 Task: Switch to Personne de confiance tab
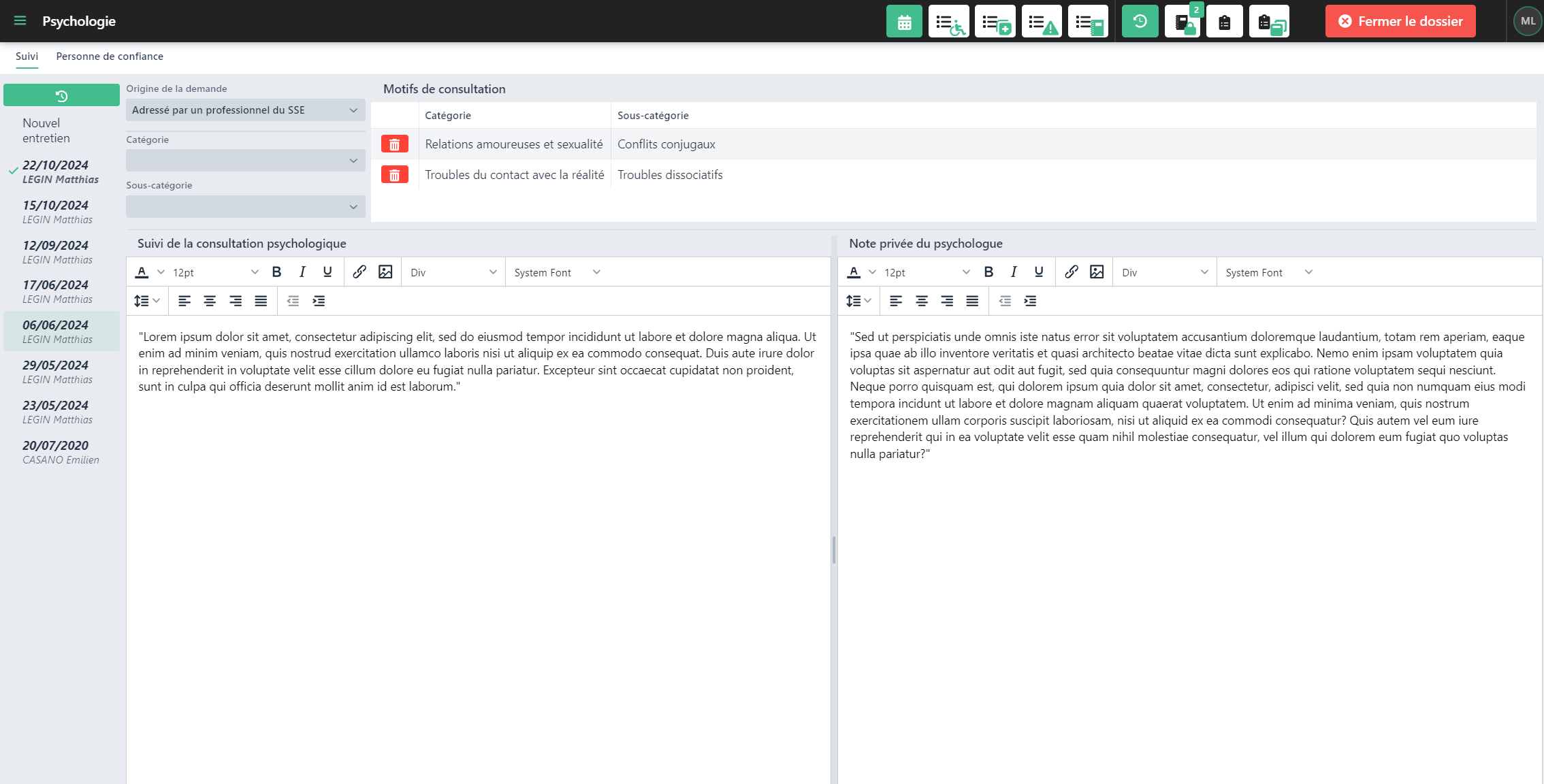110,56
